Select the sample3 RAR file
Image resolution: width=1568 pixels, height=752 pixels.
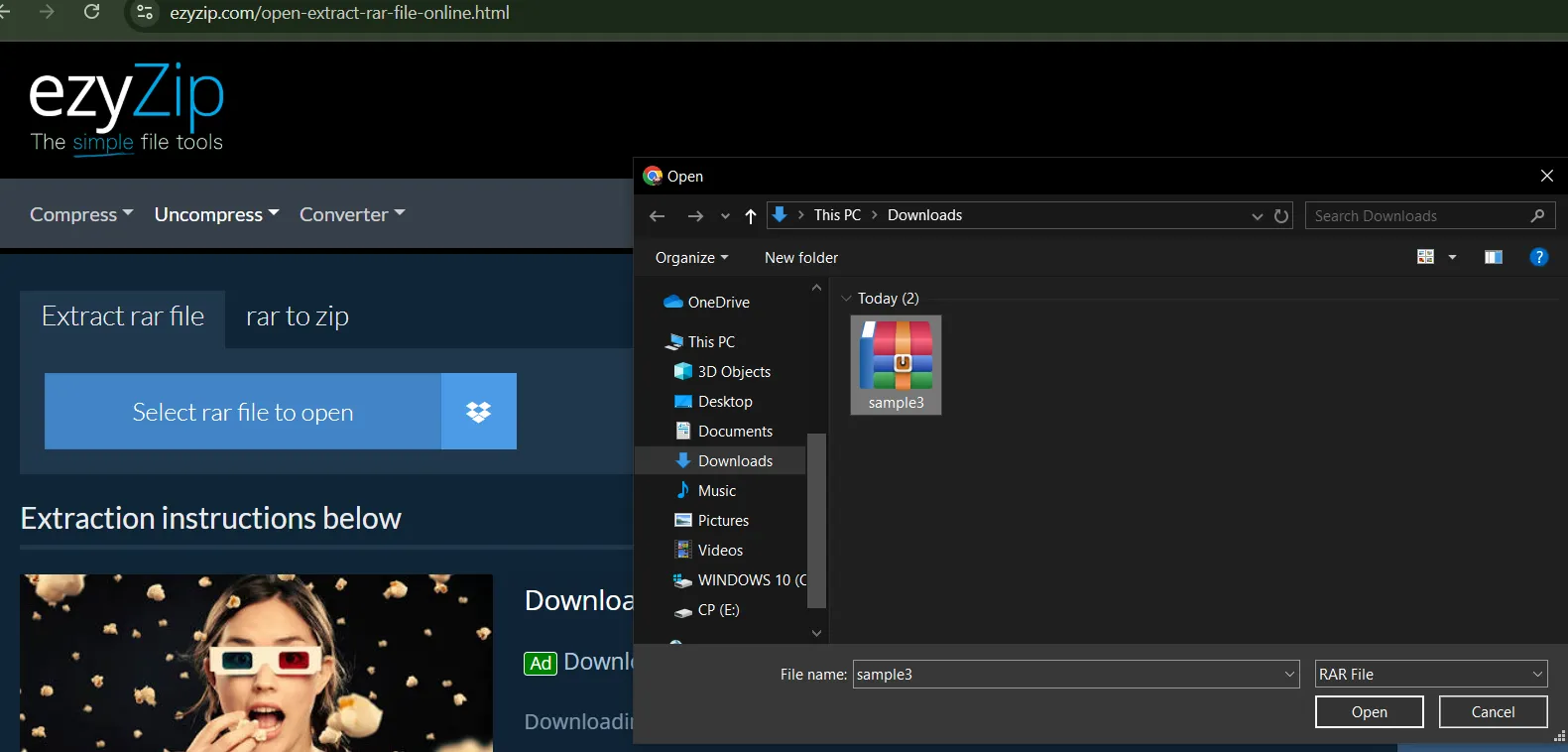pos(896,365)
